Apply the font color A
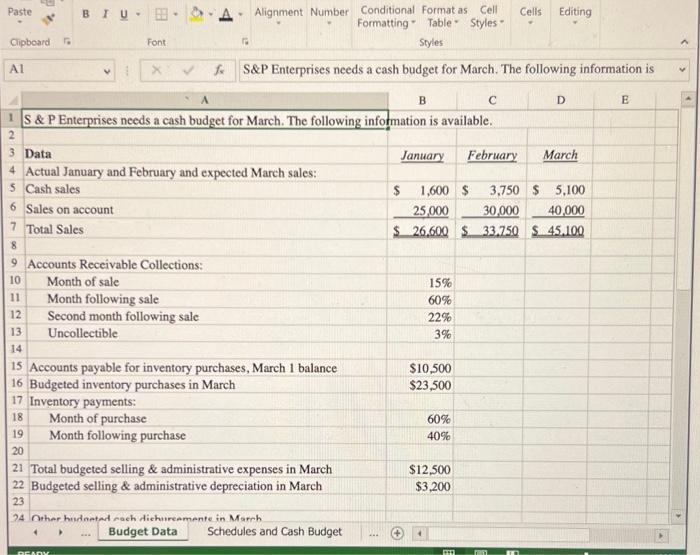This screenshot has width=700, height=555. [x=226, y=15]
